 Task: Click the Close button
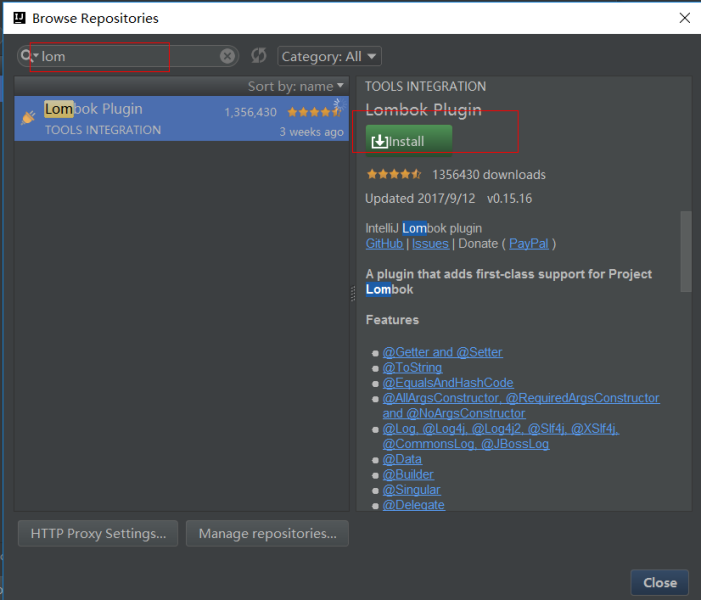(659, 583)
